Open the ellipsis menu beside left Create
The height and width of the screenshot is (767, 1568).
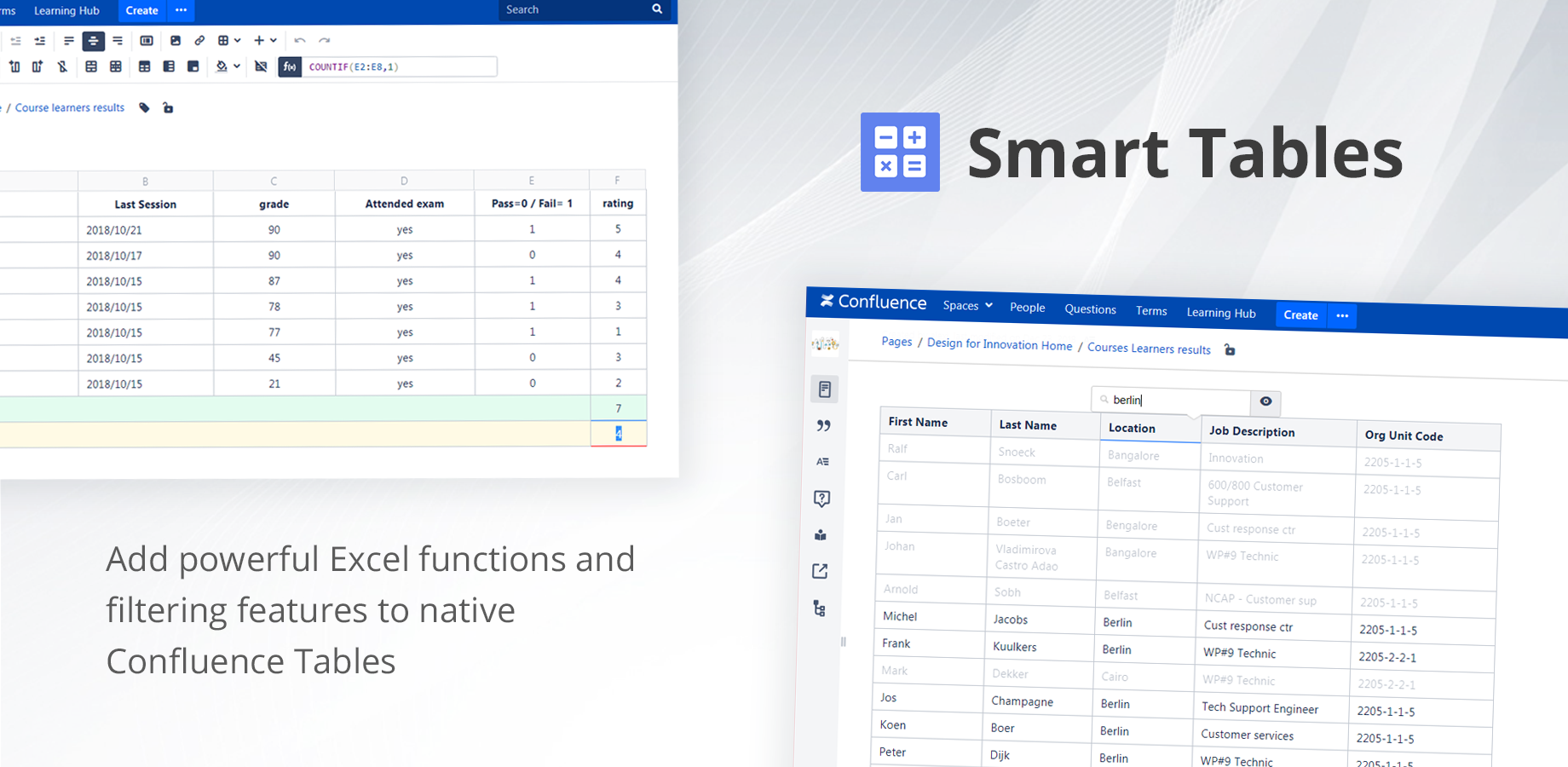[182, 11]
